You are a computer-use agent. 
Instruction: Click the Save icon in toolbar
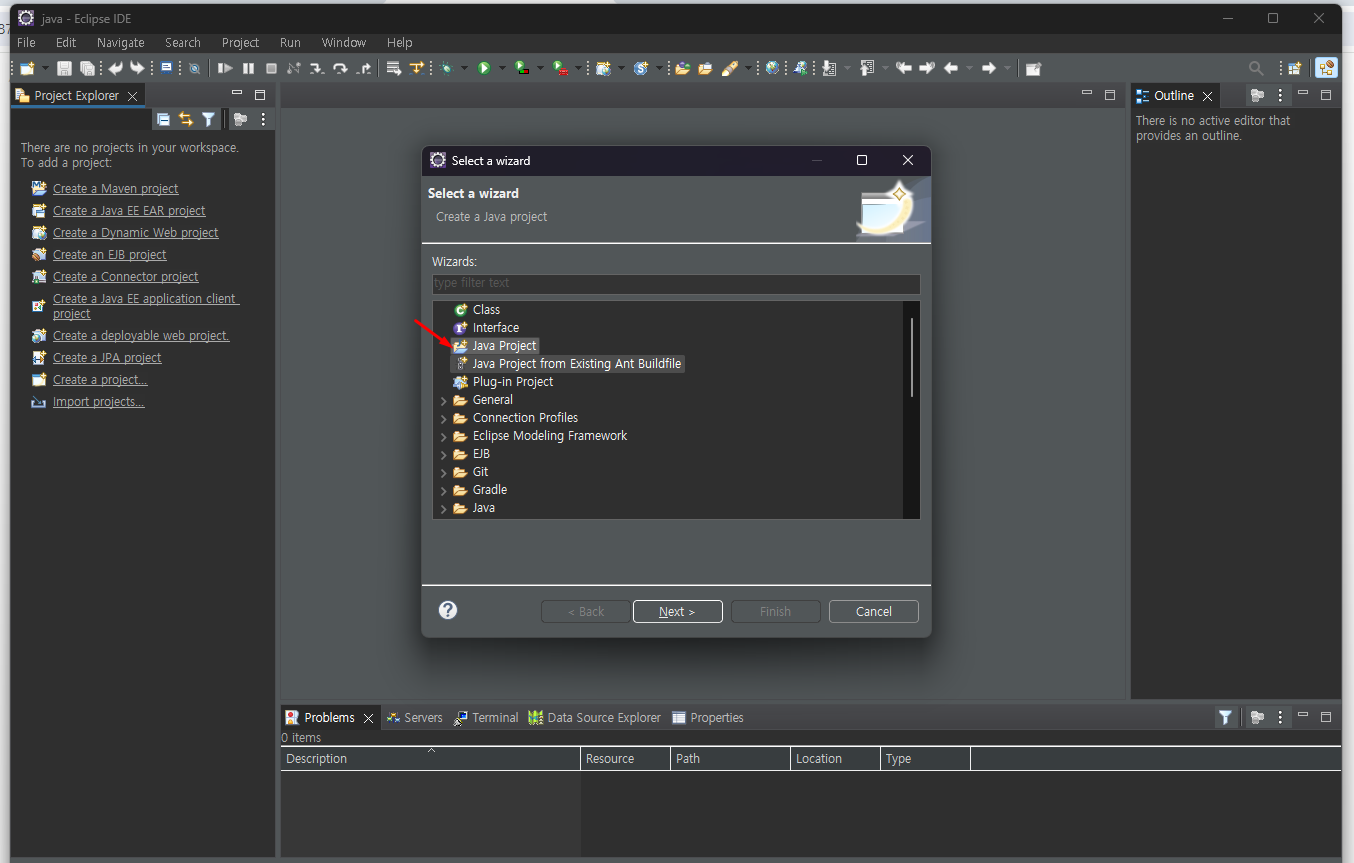(64, 68)
